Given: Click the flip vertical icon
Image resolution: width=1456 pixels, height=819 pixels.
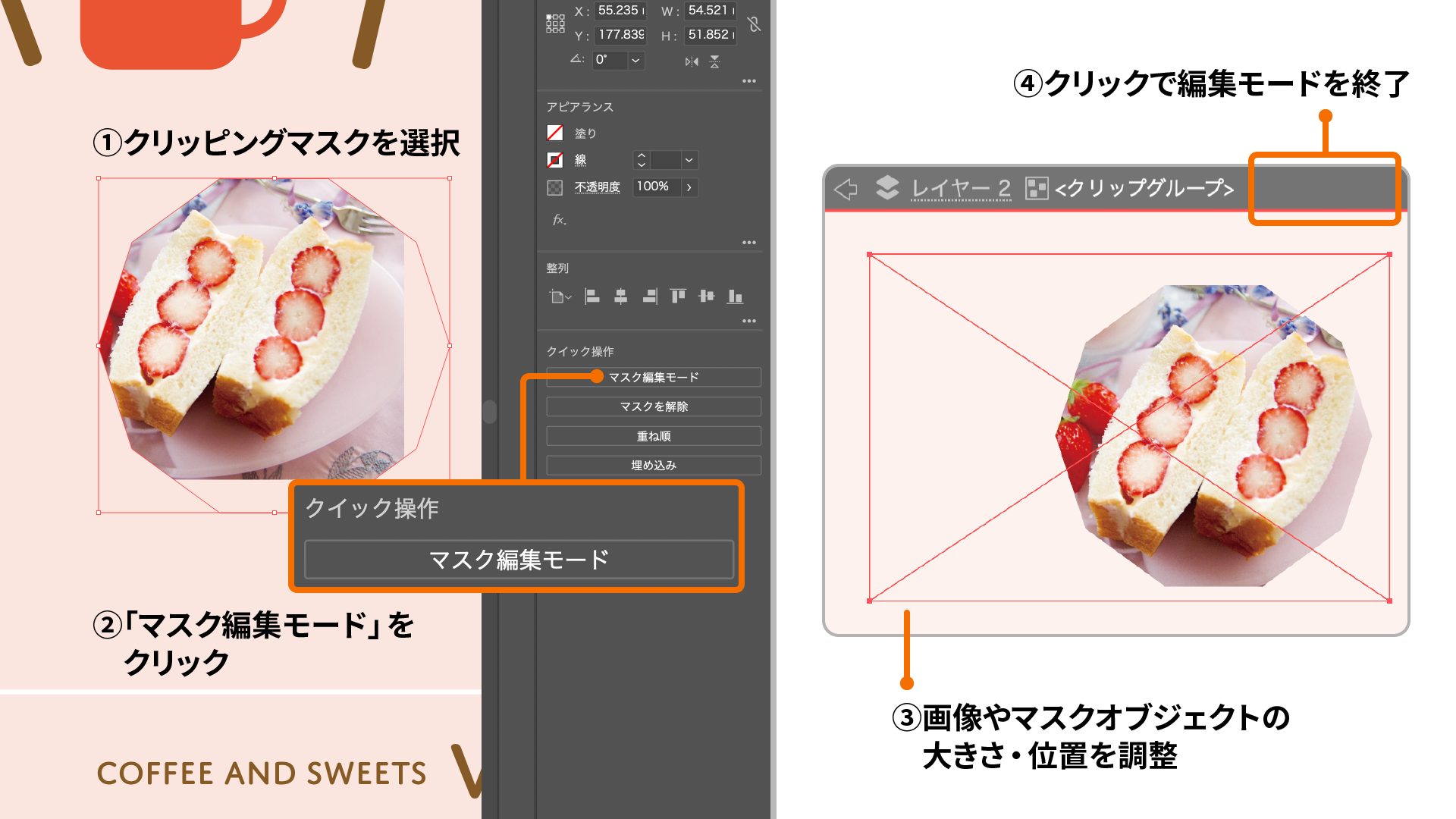Looking at the screenshot, I should click(x=714, y=61).
